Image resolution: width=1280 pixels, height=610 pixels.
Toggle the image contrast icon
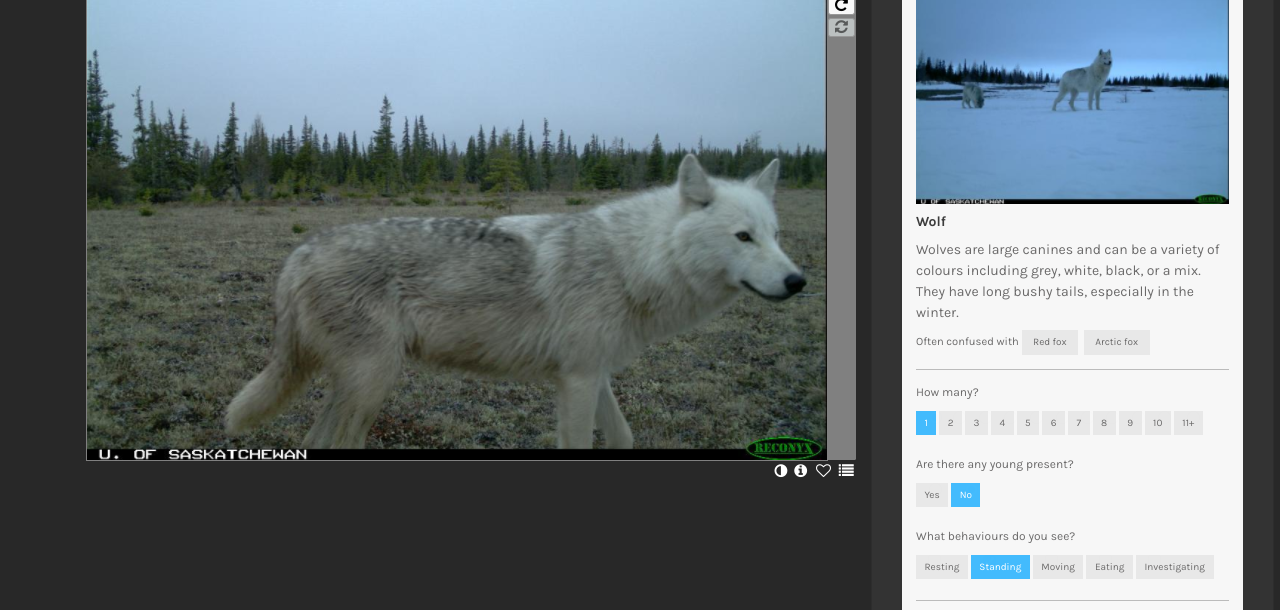[x=781, y=470]
